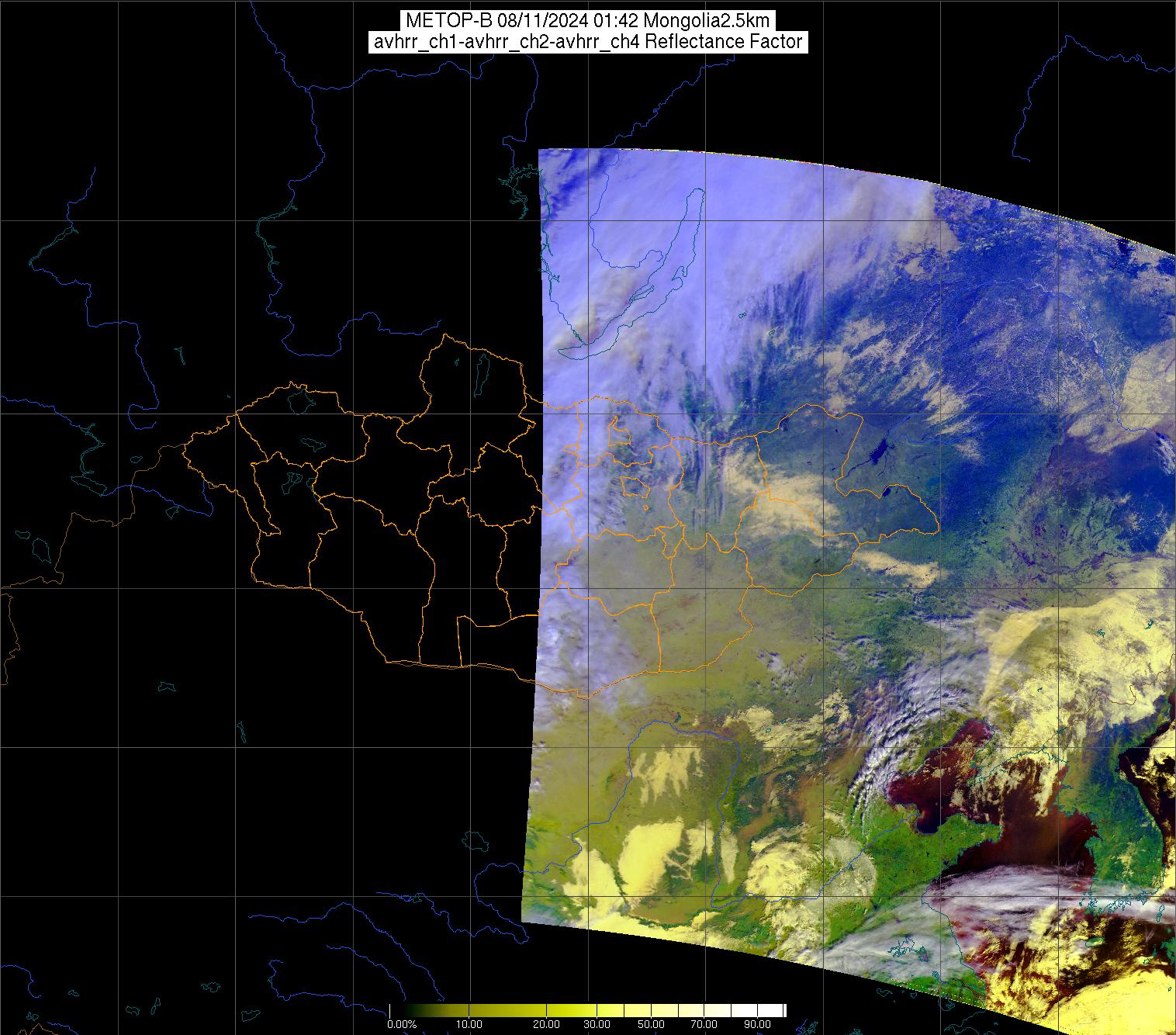Image resolution: width=1176 pixels, height=1035 pixels.
Task: Click the avhrr_ch1-avhrr_ch2-avhrr_ch4 Reflectance Factor caption
Action: (587, 42)
